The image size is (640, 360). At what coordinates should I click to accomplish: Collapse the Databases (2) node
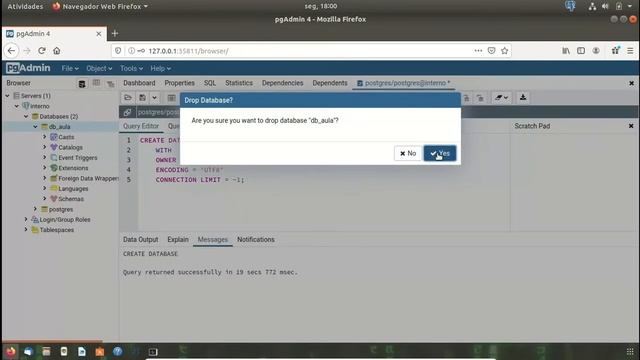click(x=26, y=116)
